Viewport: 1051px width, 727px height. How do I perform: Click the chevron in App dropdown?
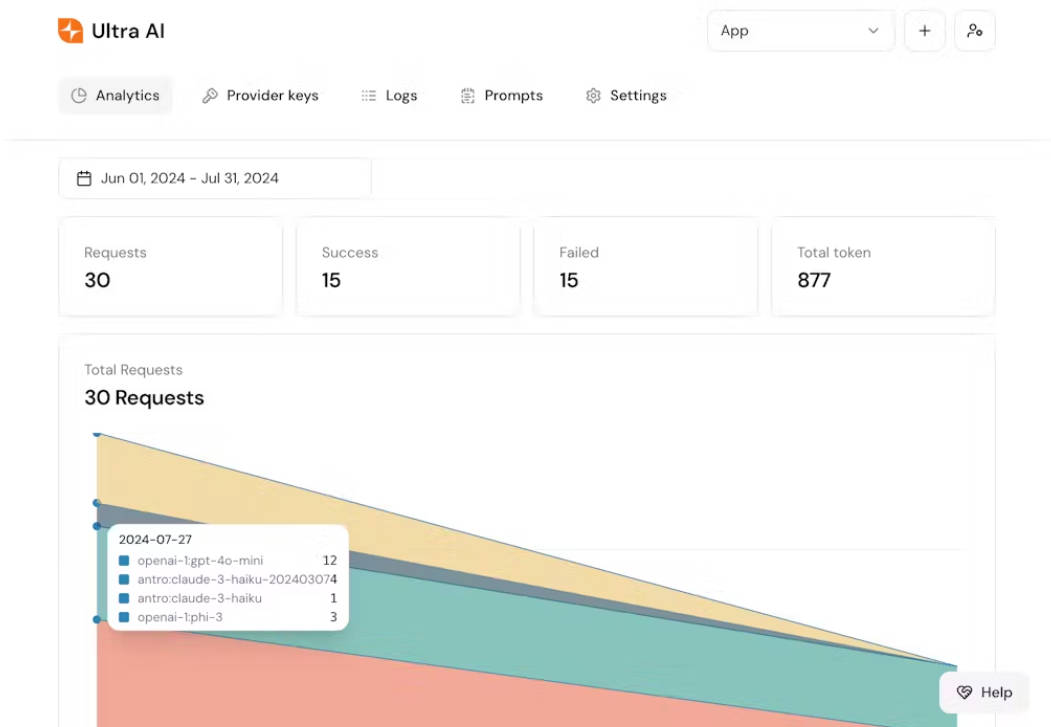(x=873, y=31)
